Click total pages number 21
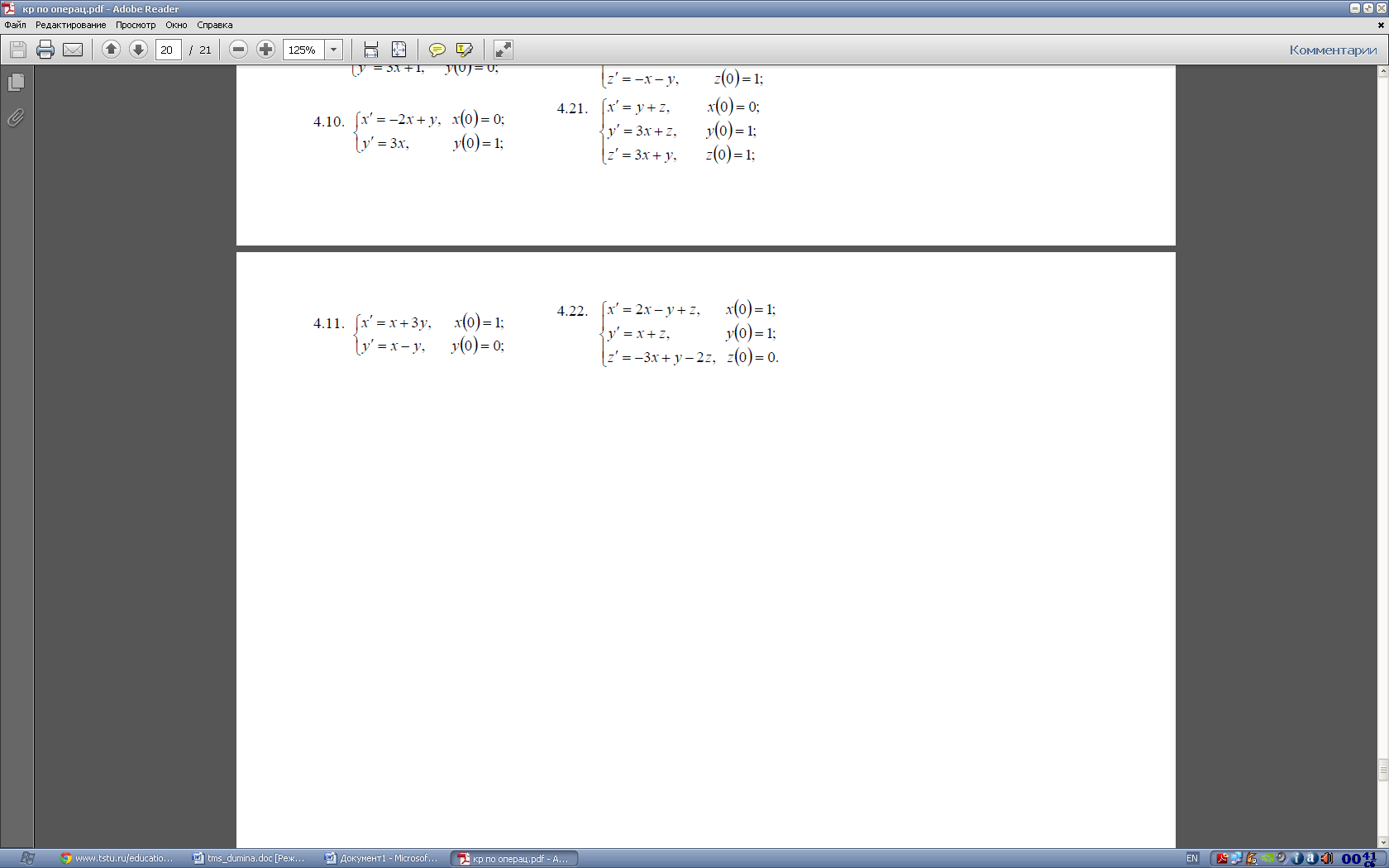This screenshot has height=868, width=1389. click(x=205, y=50)
